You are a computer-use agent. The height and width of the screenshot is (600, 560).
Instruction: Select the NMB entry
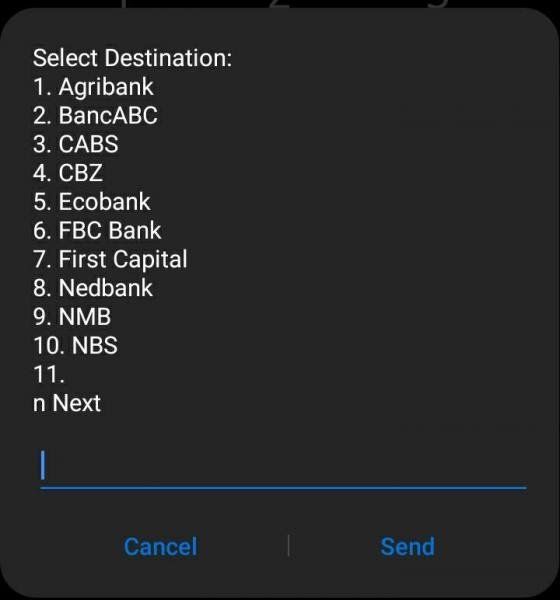[72, 316]
